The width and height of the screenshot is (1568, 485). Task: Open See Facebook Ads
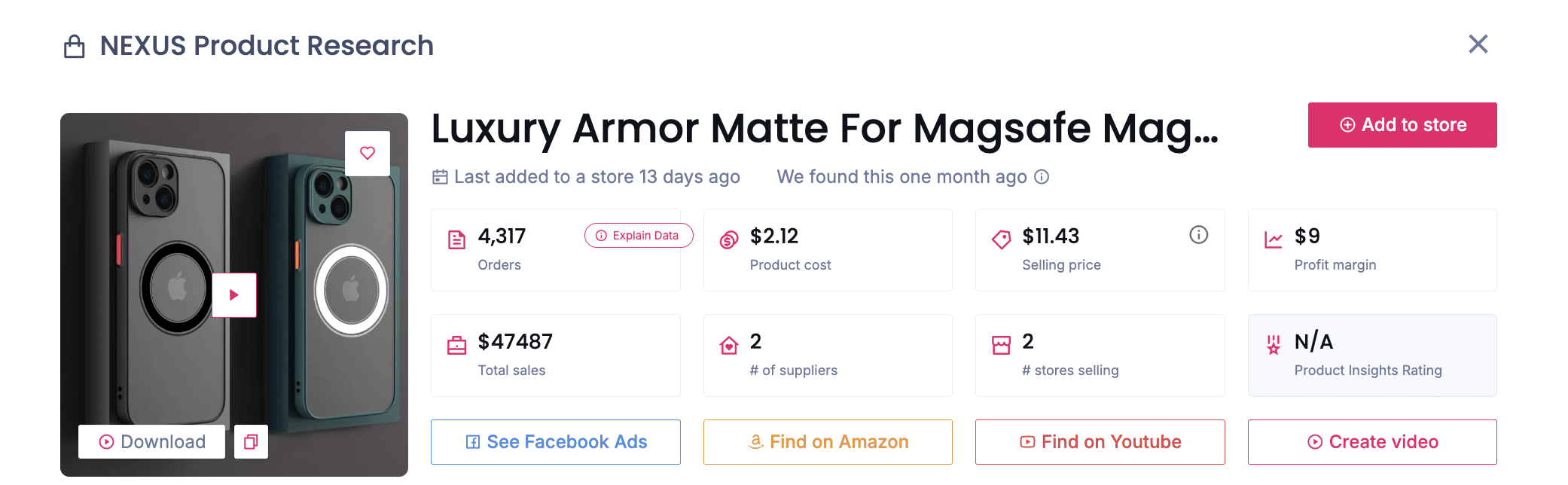[556, 442]
